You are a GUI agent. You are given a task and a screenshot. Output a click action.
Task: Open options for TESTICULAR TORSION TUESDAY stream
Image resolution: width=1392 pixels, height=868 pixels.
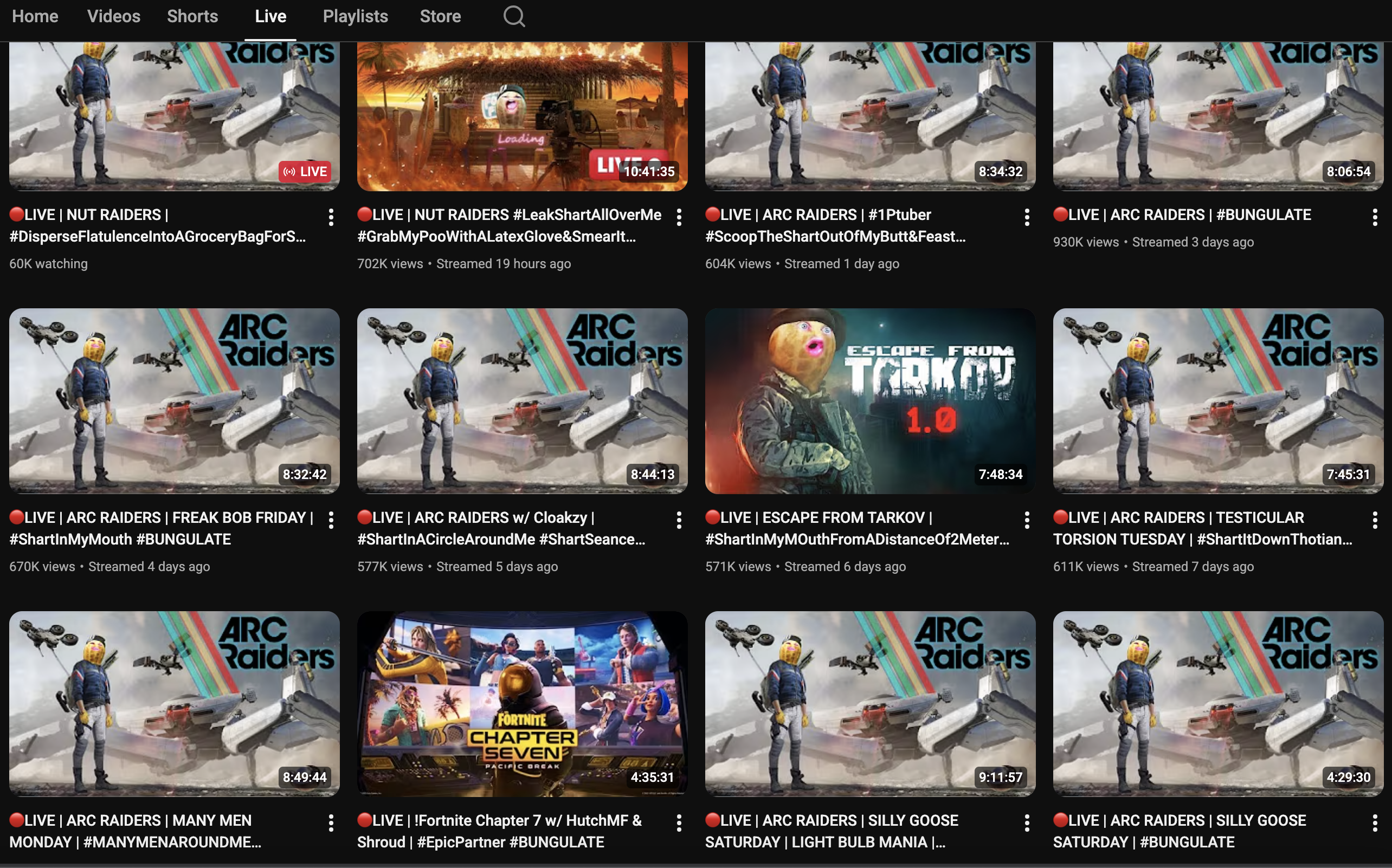pyautogui.click(x=1375, y=520)
